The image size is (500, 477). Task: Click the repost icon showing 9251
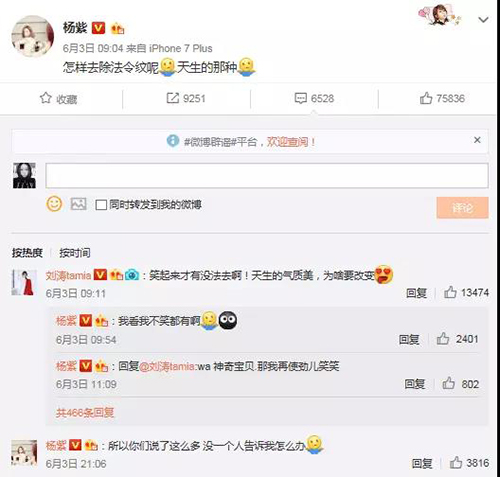[173, 98]
